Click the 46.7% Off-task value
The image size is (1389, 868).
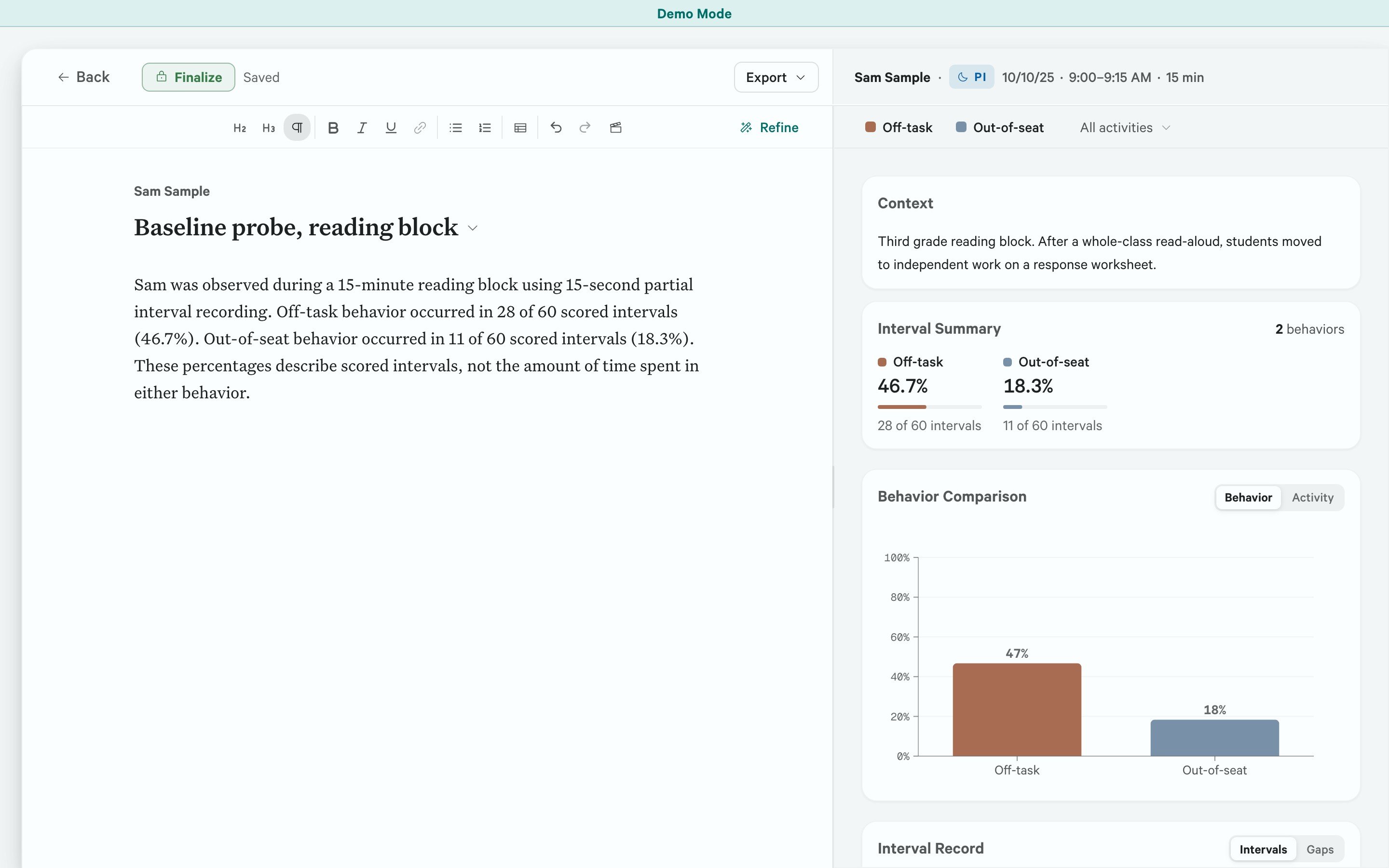[902, 386]
